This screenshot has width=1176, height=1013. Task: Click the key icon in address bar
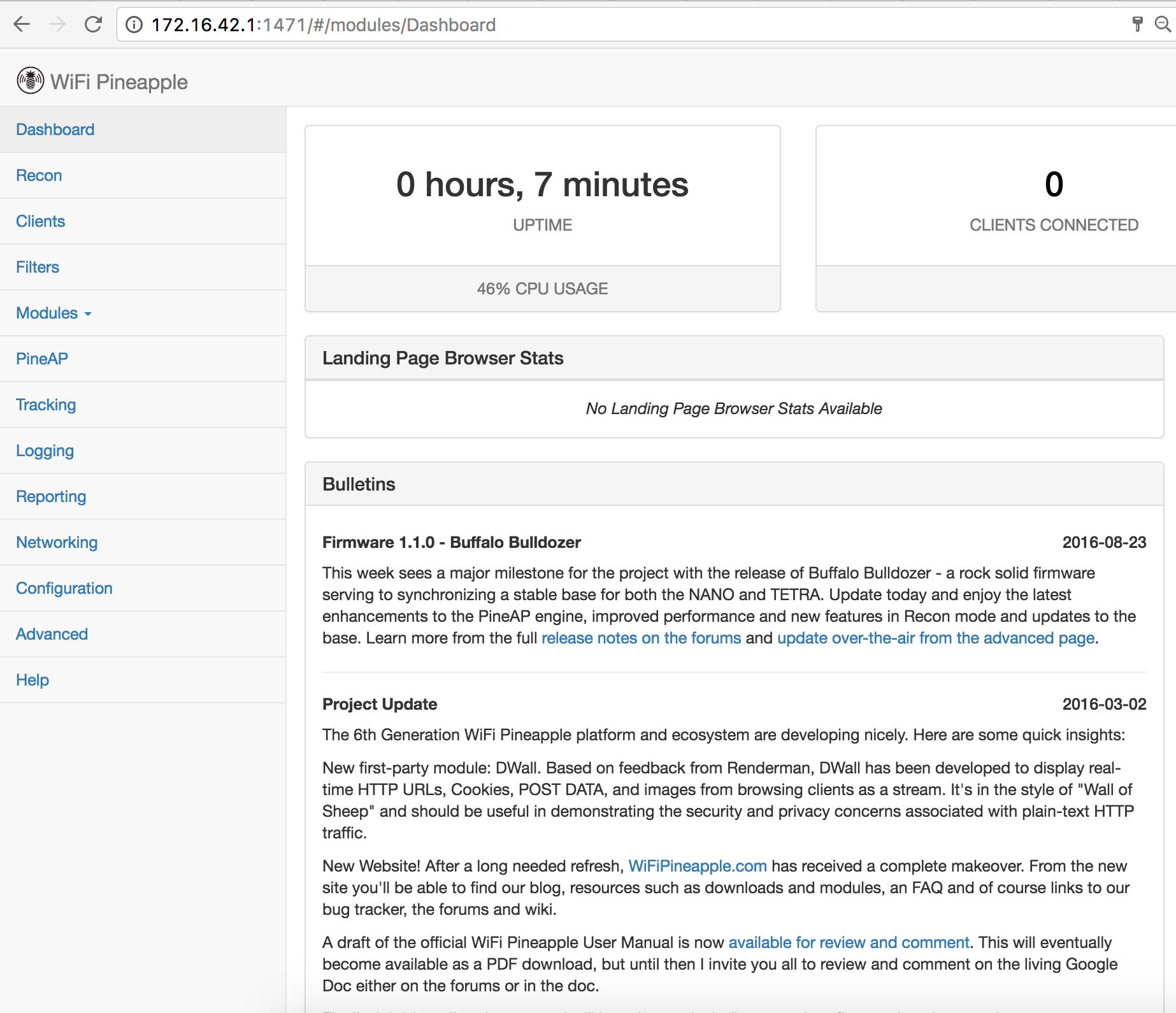1137,25
